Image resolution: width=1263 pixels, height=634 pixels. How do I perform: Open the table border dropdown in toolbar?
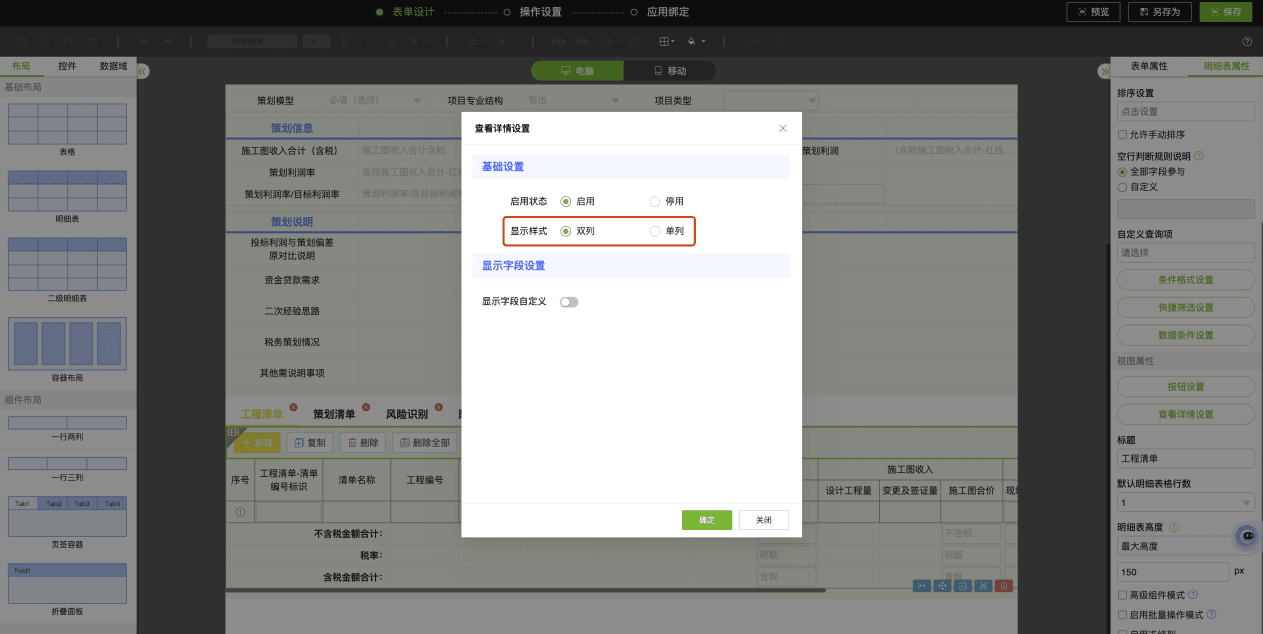click(x=667, y=41)
